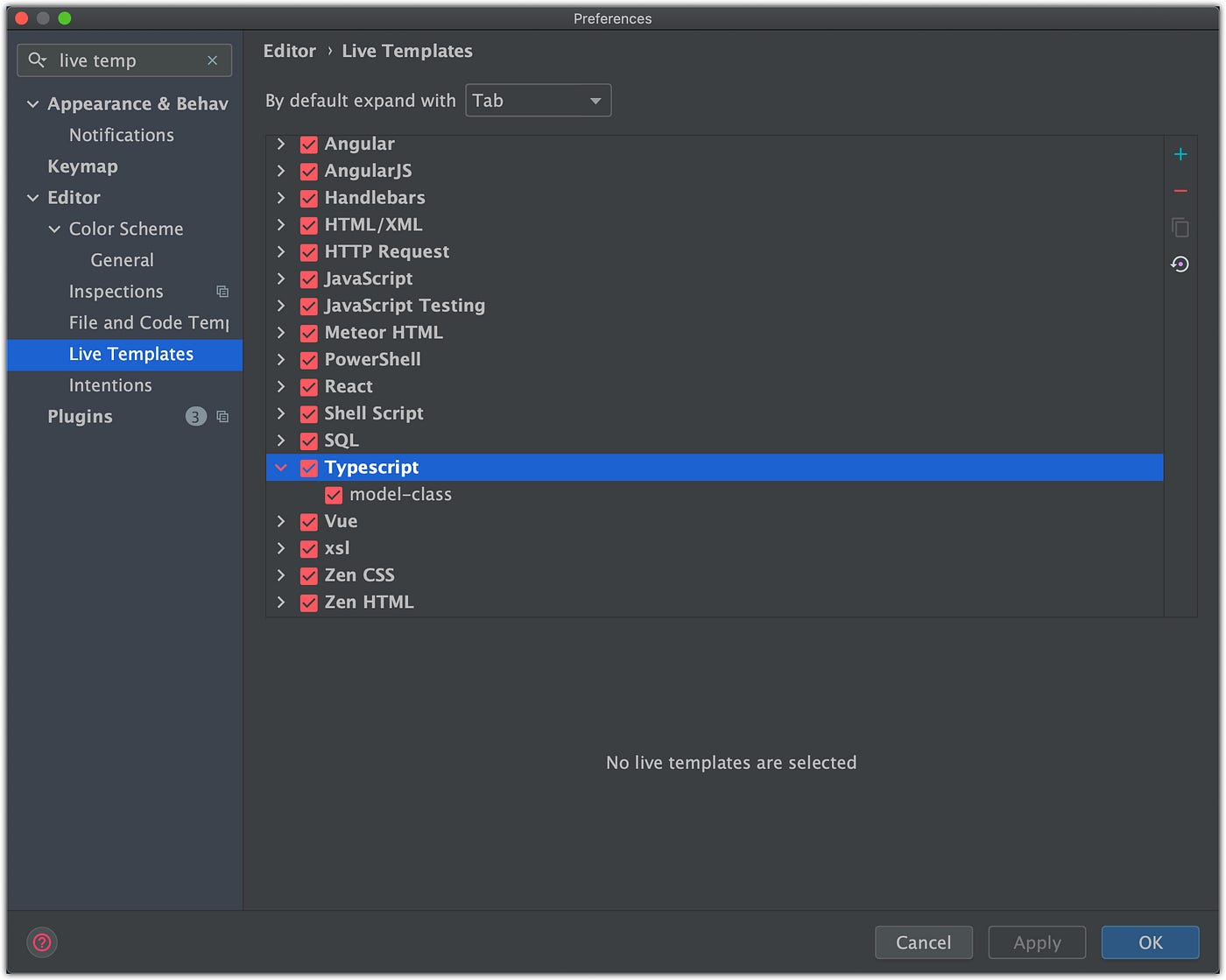Expand the JavaScript template group
This screenshot has height=980, width=1226.
pos(281,278)
